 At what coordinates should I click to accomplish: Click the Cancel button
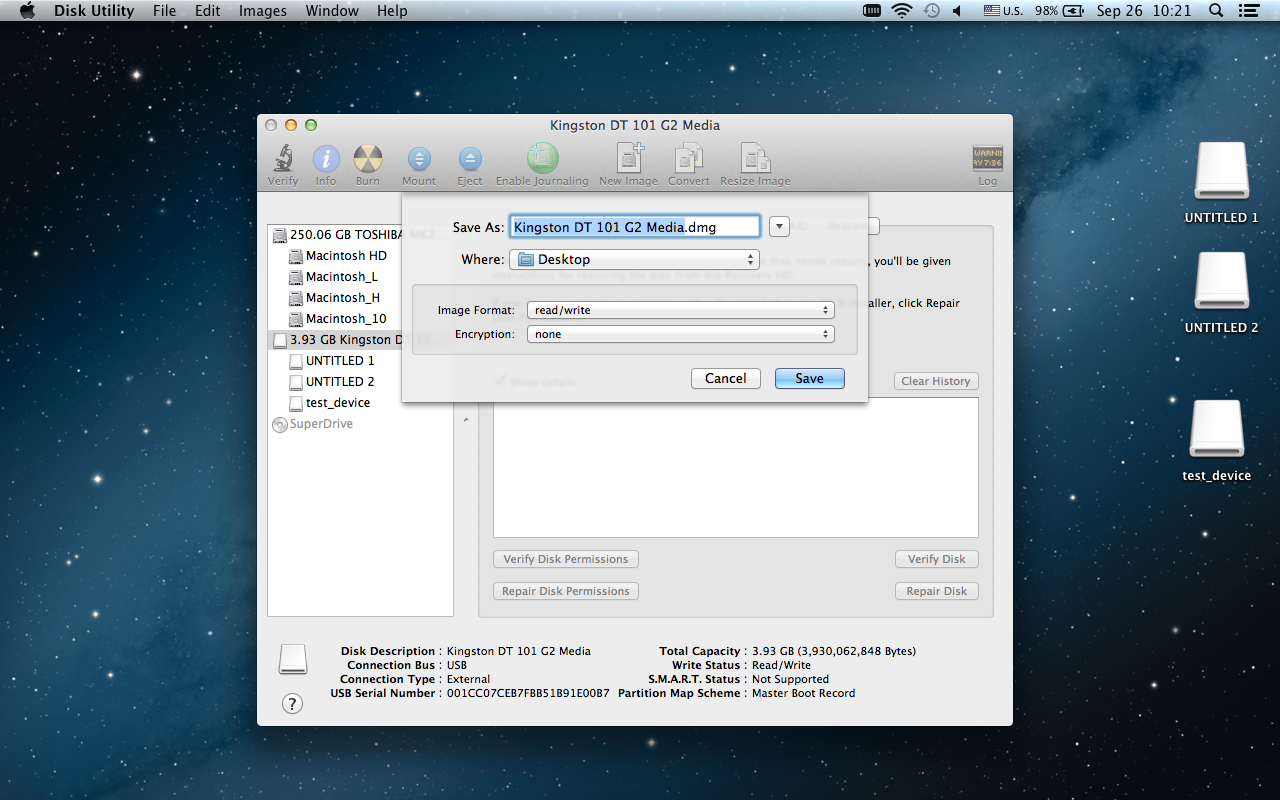(726, 379)
